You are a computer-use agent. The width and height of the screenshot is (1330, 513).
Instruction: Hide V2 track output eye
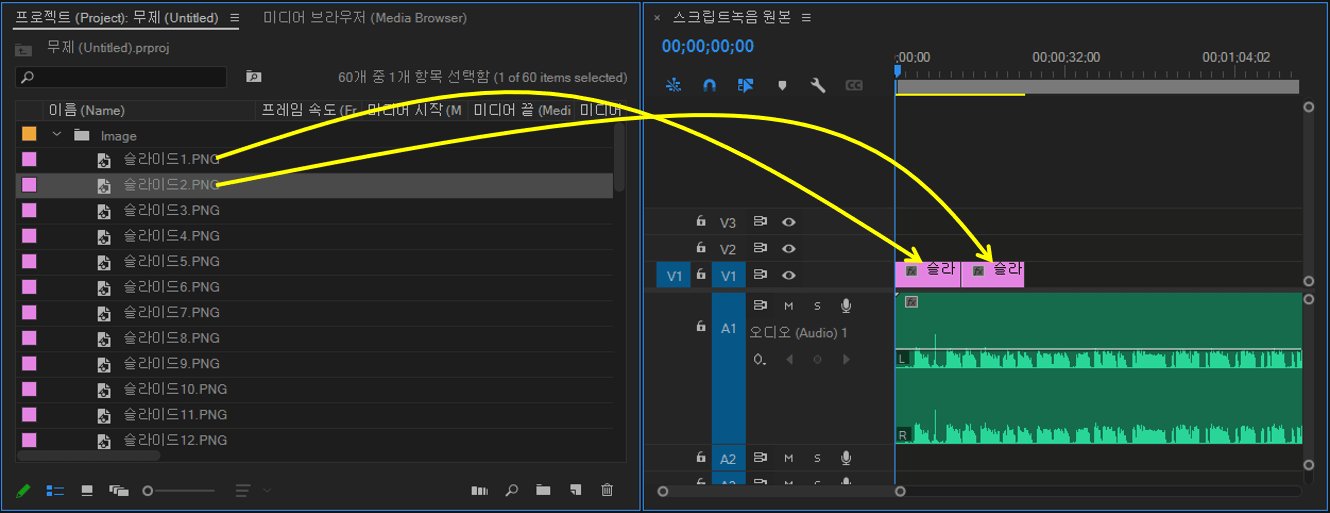click(789, 248)
